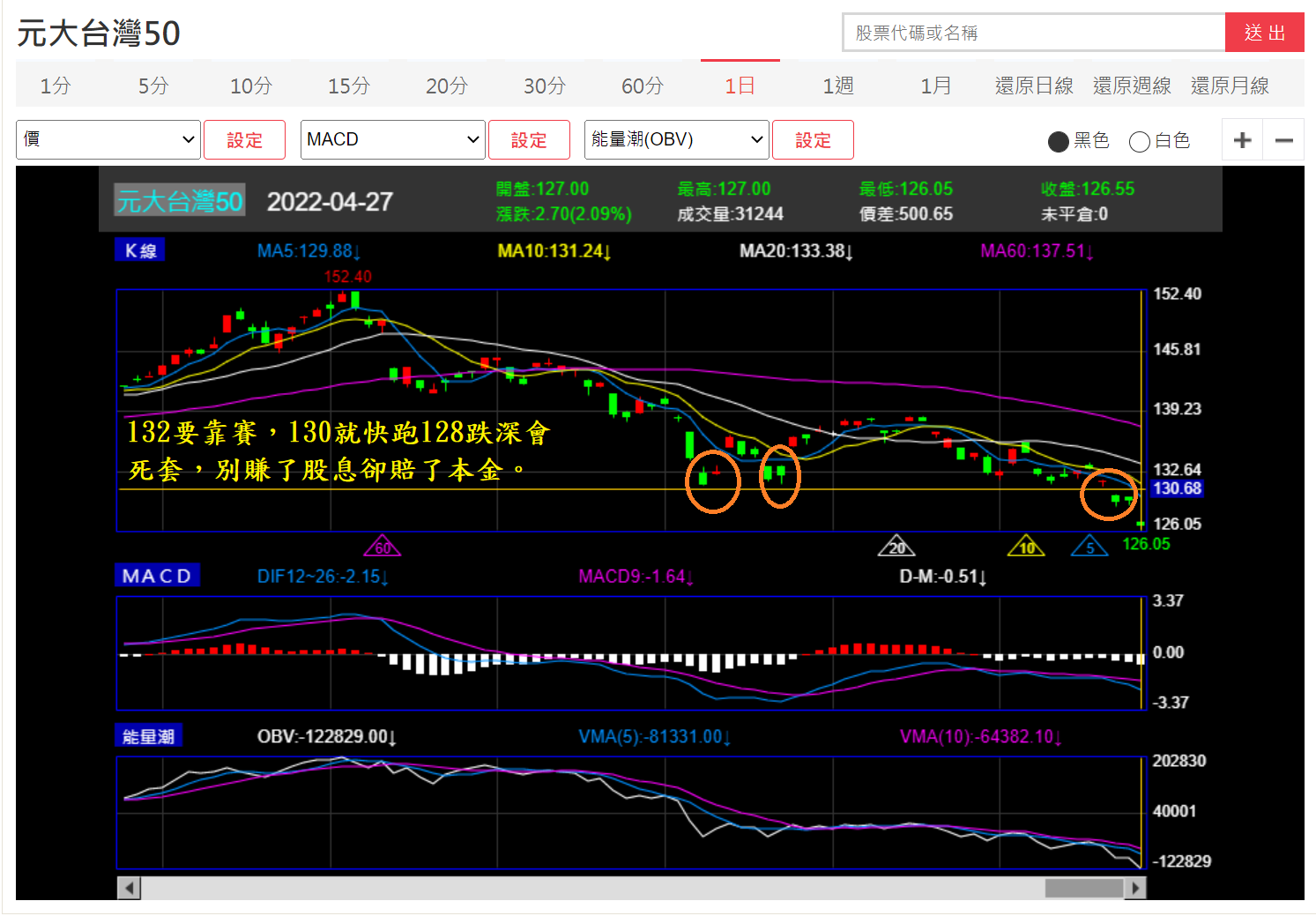Viewport: 1316px width, 916px height.
Task: Open 還原週線 adjusted weekly chart
Action: tap(1132, 86)
